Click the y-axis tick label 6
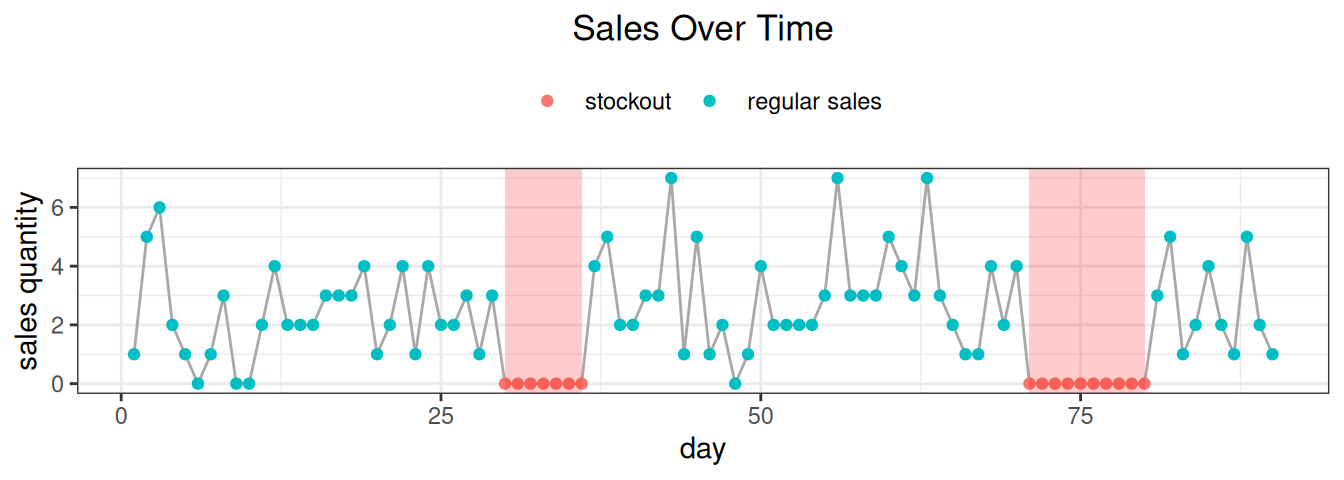The image size is (1344, 480). pos(59,208)
